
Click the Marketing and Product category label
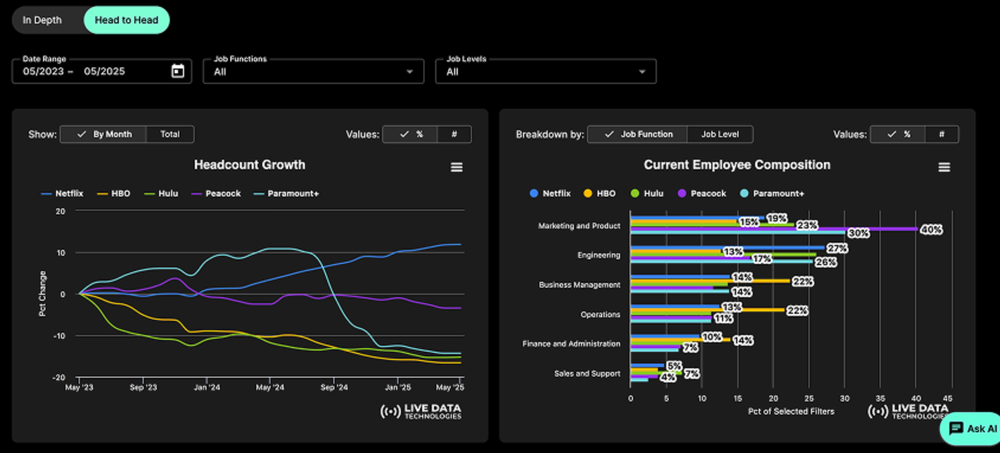[579, 226]
